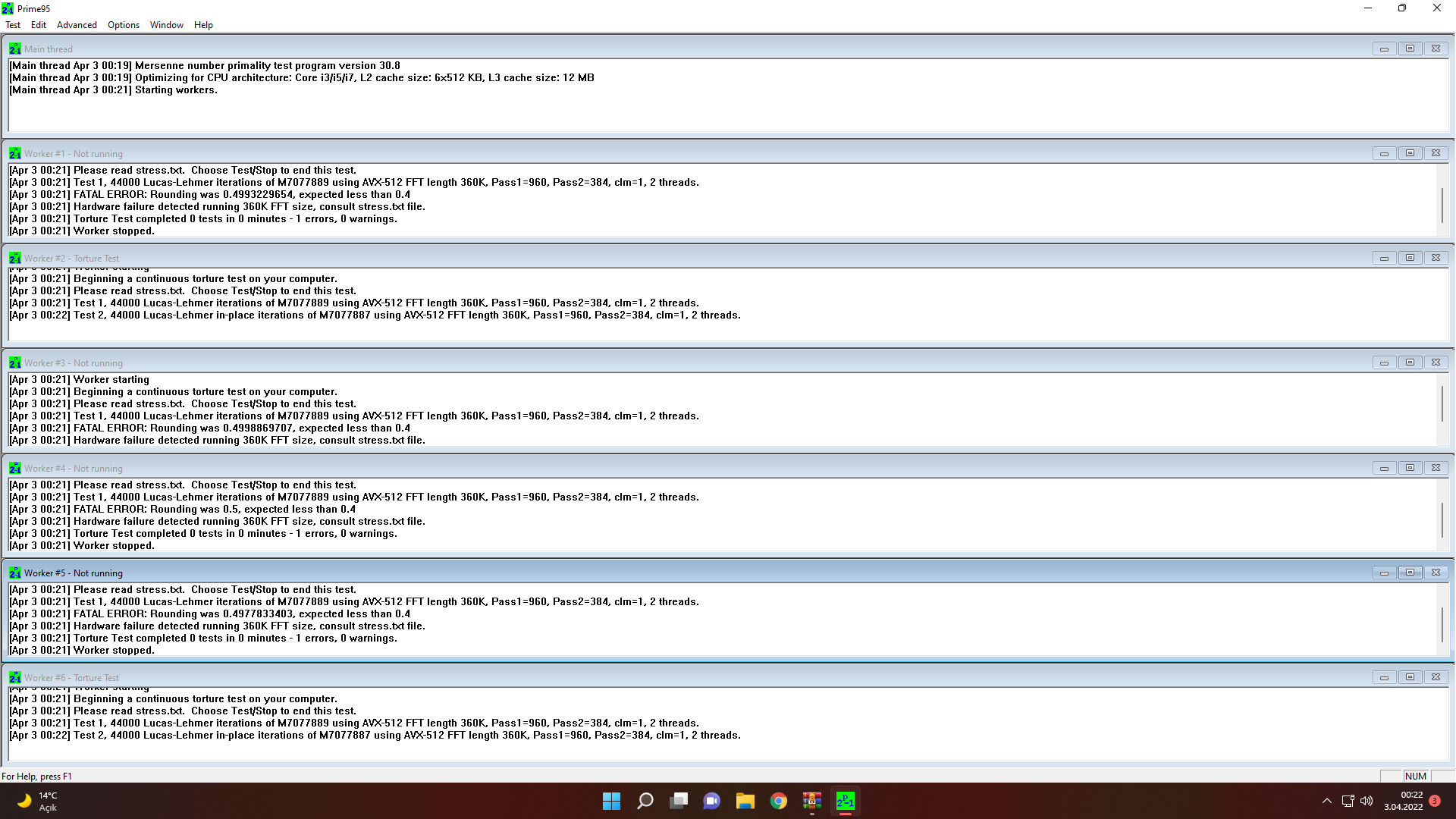
Task: Show hidden system tray icons
Action: [1326, 801]
